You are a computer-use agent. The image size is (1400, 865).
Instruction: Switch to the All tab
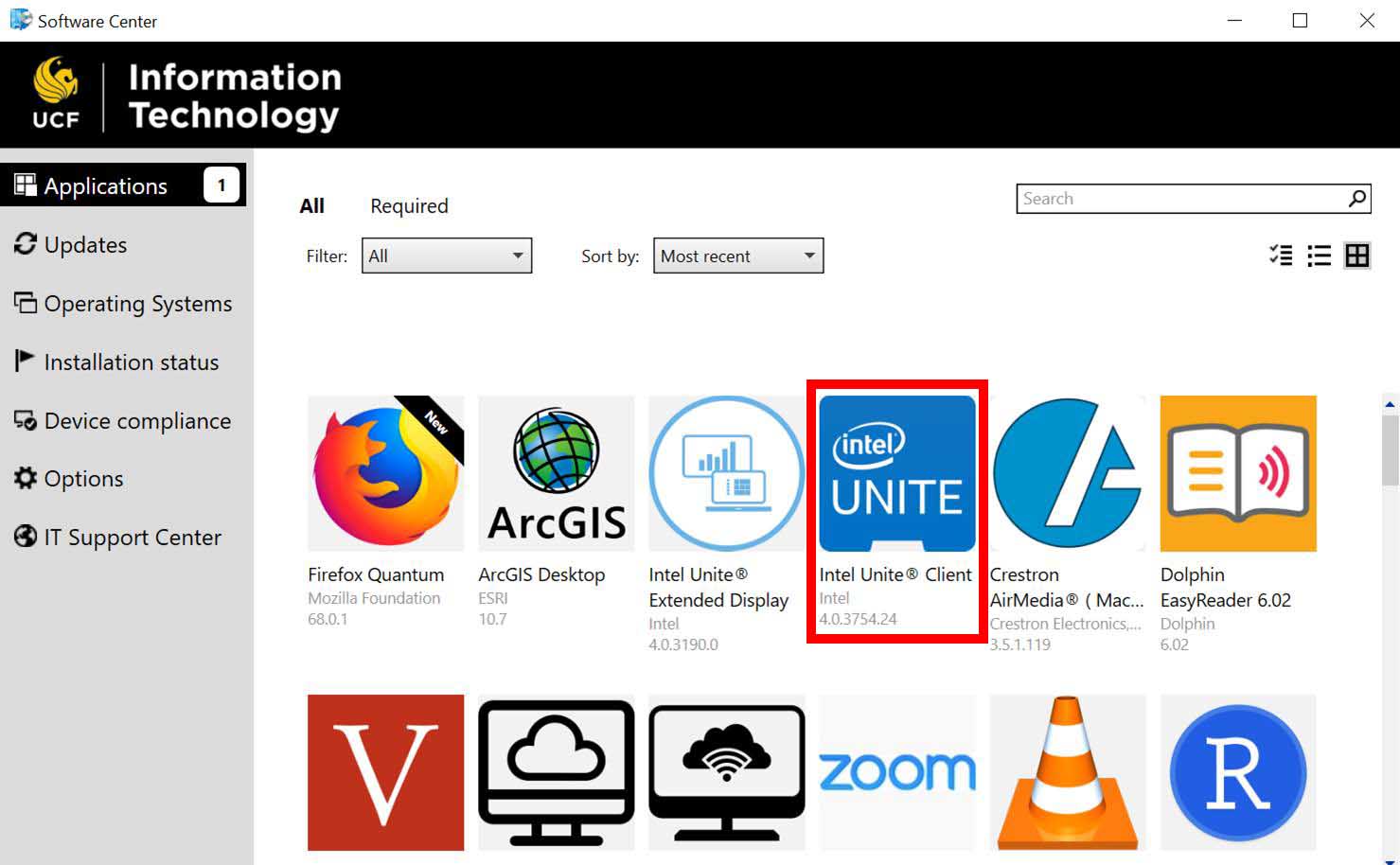(x=312, y=205)
